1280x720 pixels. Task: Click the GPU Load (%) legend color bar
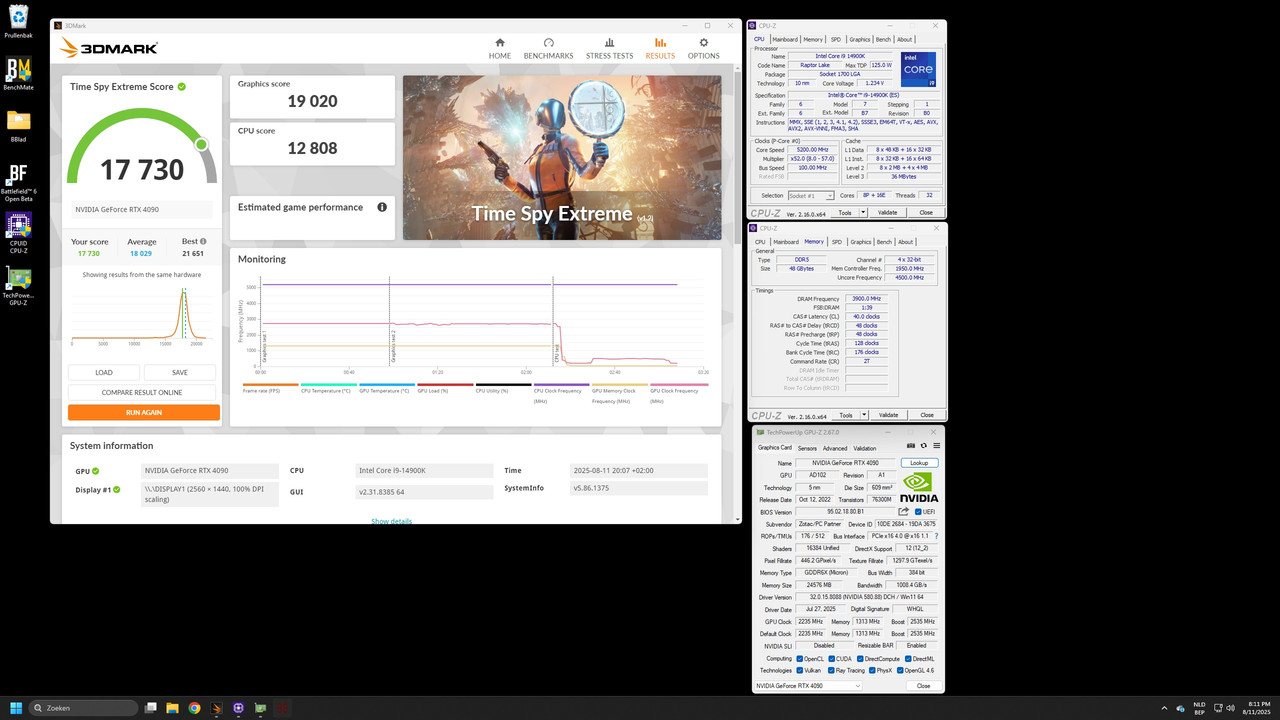pos(445,385)
